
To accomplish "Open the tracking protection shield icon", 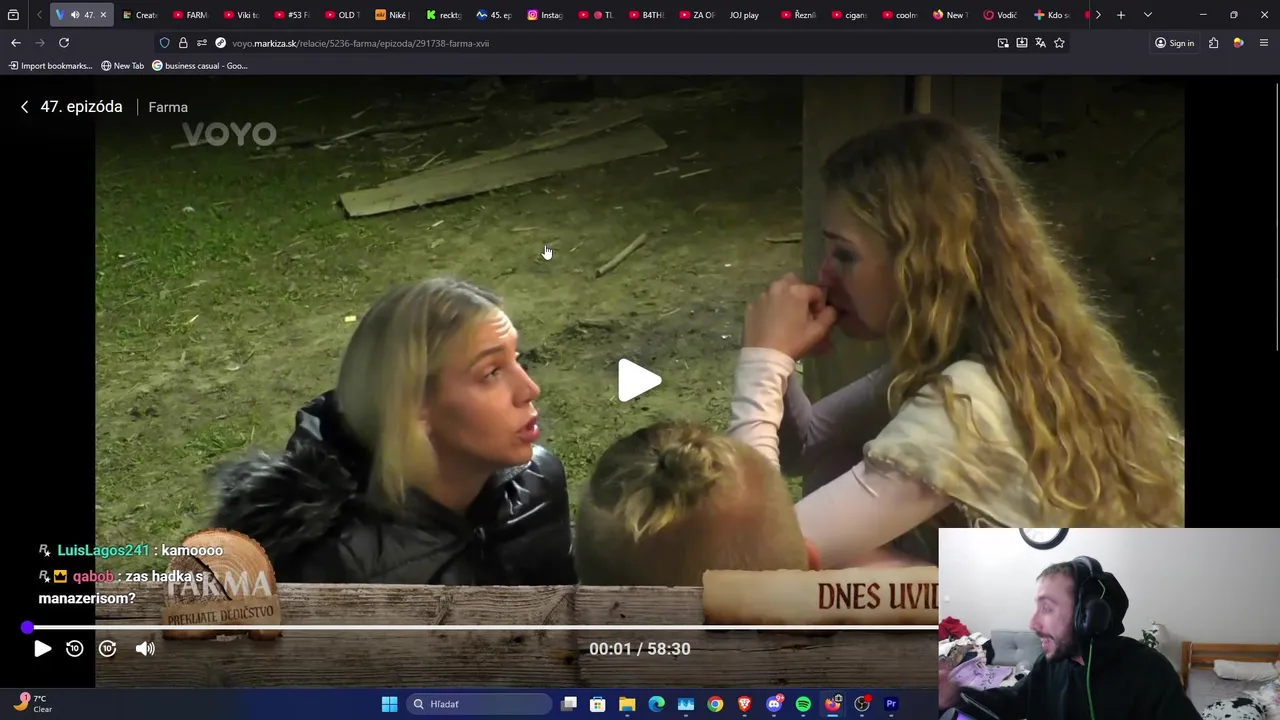I will pos(164,43).
